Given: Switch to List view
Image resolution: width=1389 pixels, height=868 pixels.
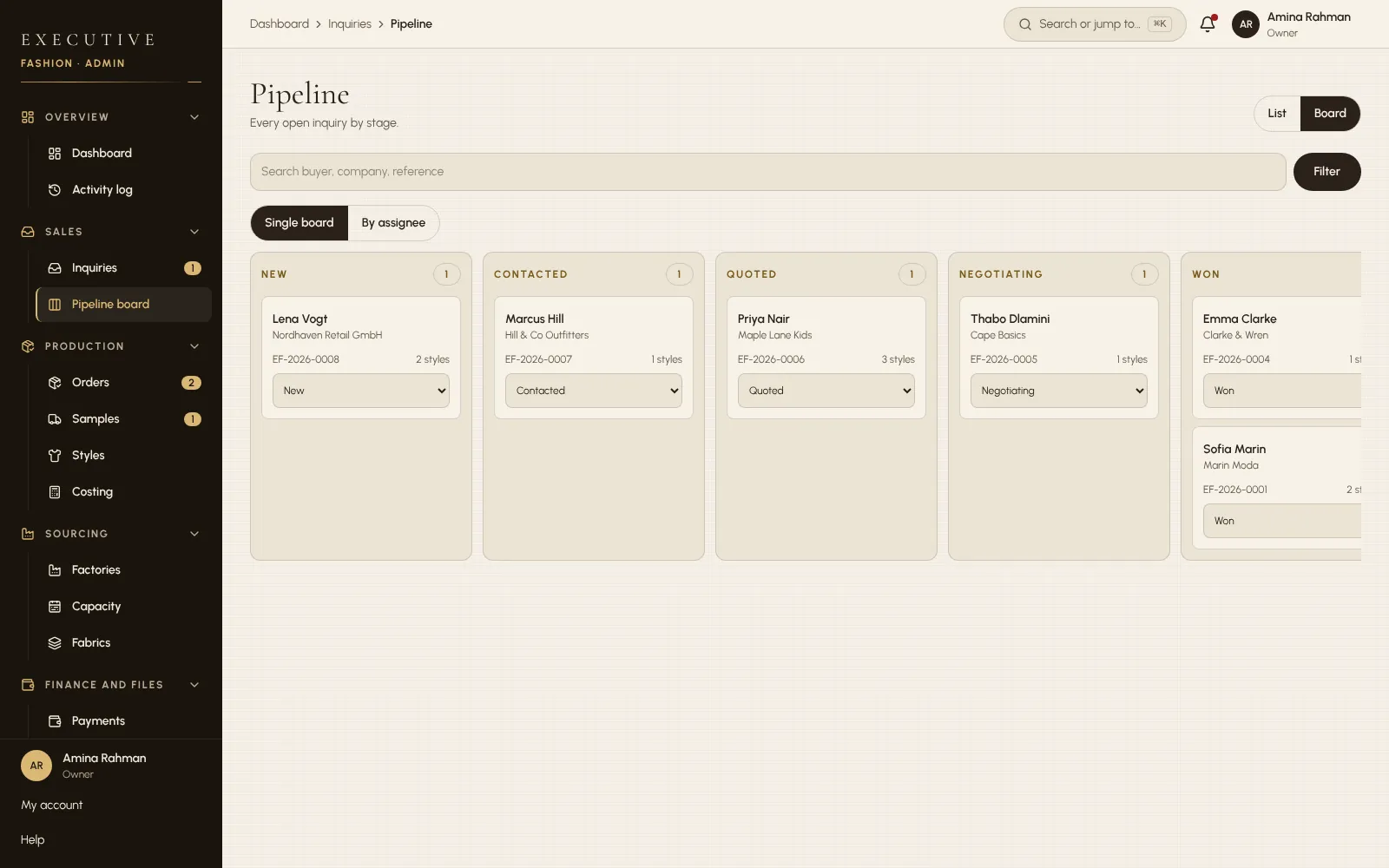Looking at the screenshot, I should tap(1277, 114).
